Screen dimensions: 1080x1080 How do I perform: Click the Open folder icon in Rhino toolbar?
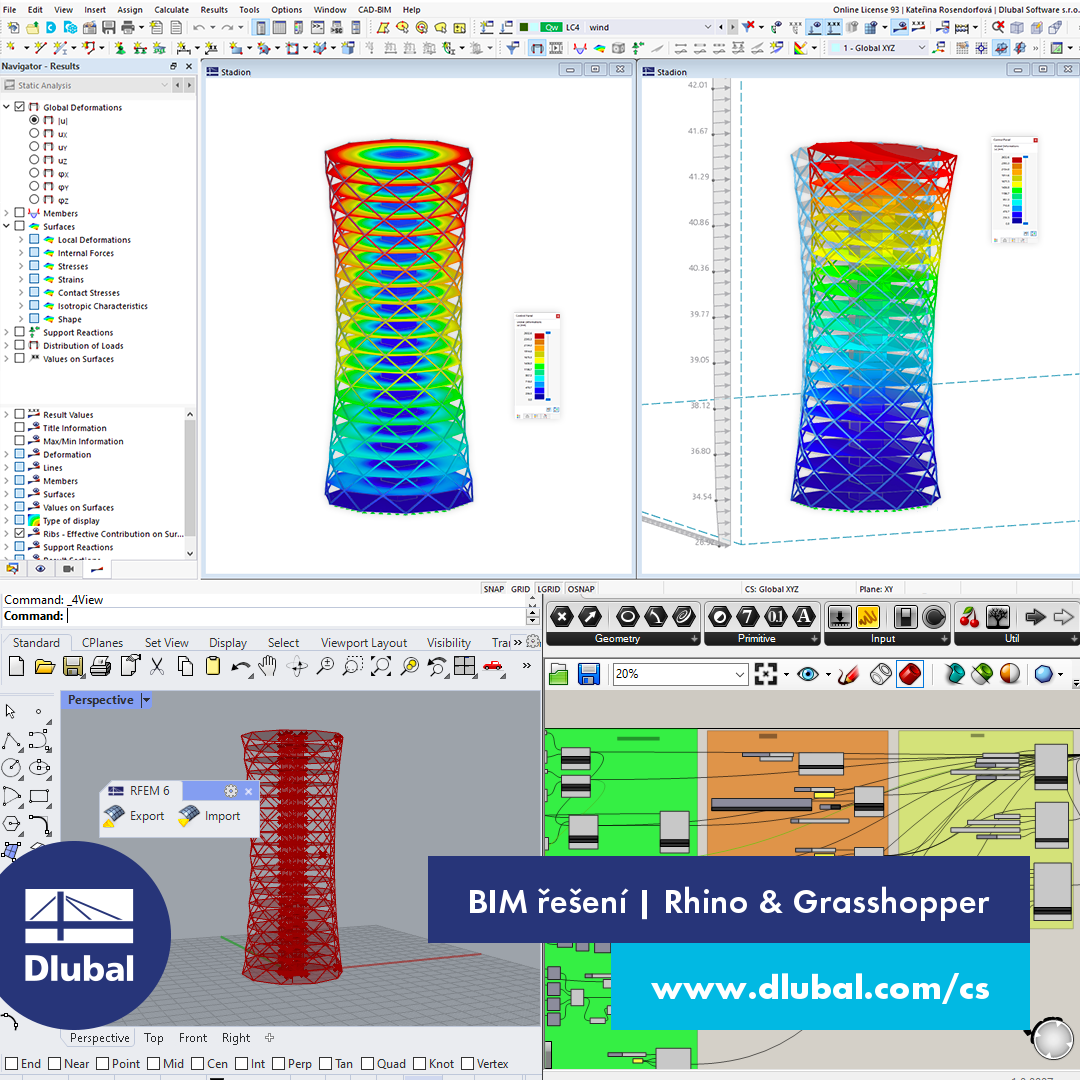[45, 666]
